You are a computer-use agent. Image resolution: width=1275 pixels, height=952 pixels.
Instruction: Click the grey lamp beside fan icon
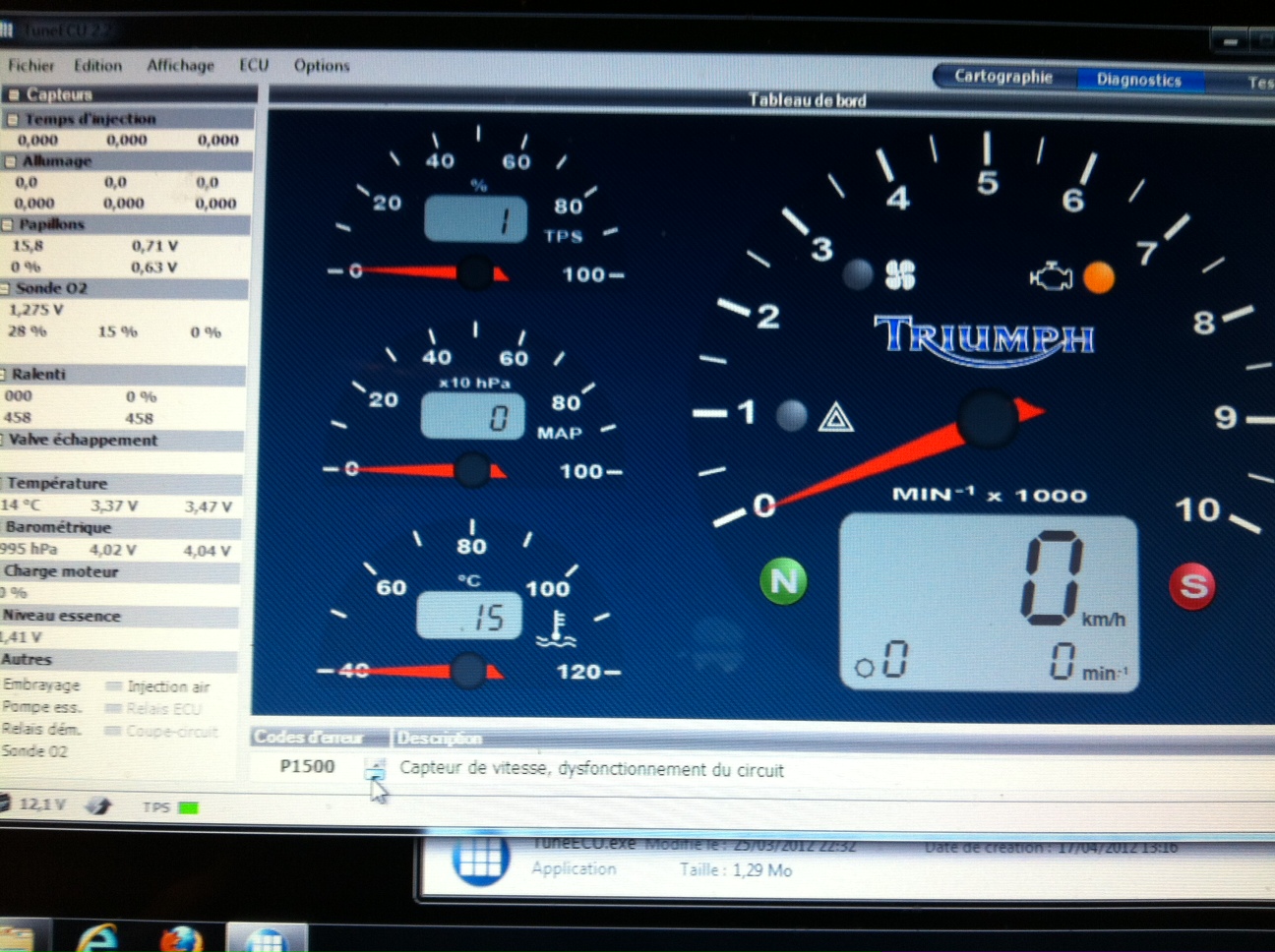pyautogui.click(x=858, y=274)
